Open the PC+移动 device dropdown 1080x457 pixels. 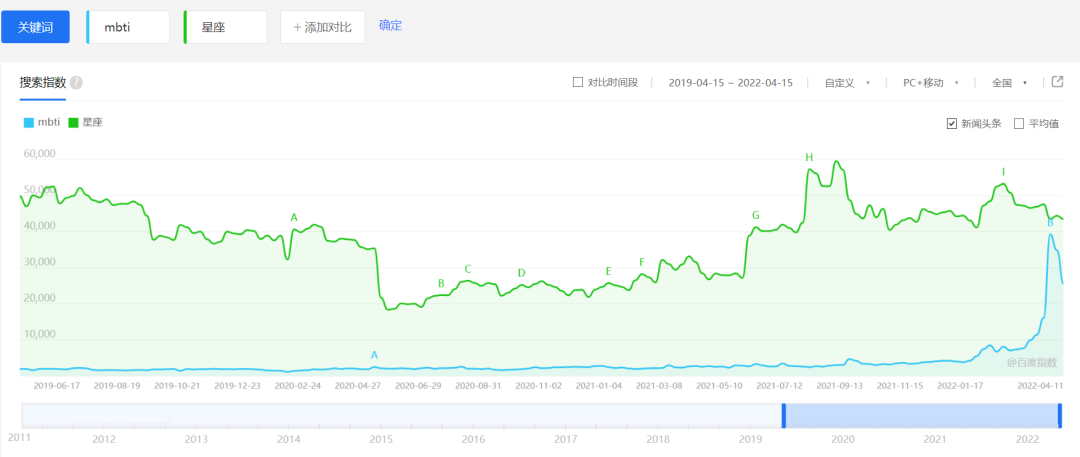click(x=930, y=83)
